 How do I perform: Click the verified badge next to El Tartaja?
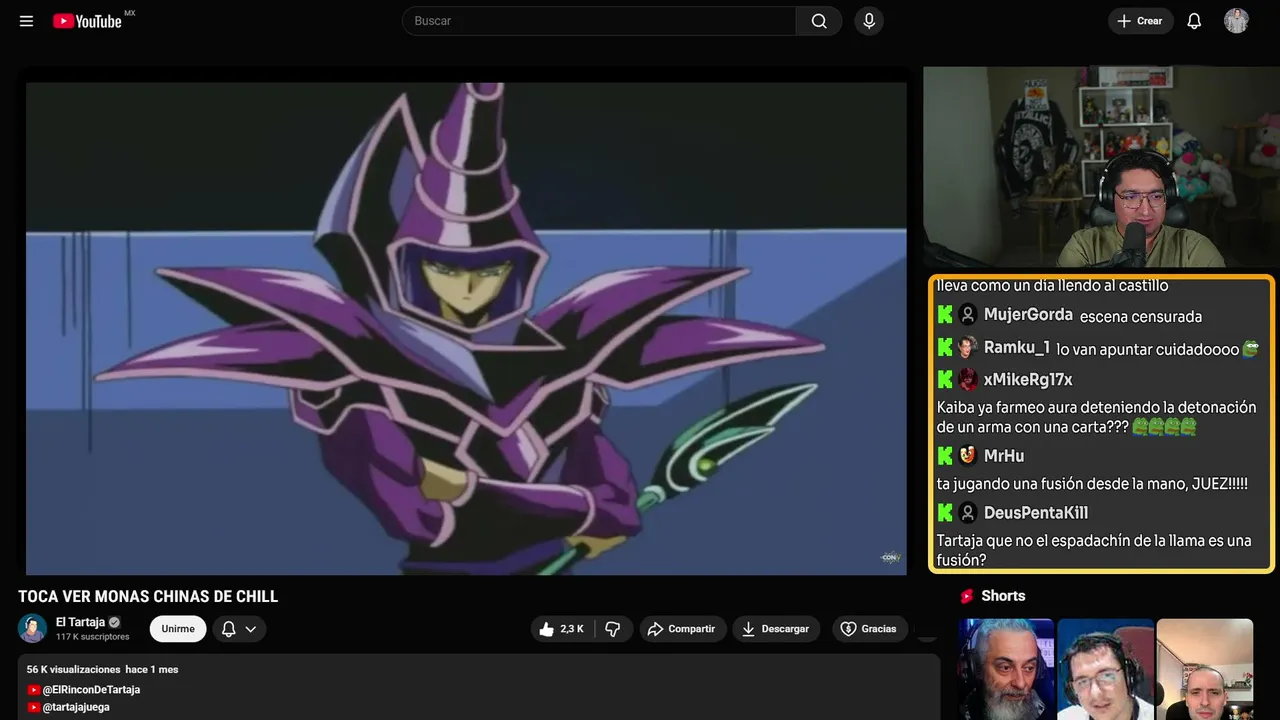pyautogui.click(x=115, y=622)
